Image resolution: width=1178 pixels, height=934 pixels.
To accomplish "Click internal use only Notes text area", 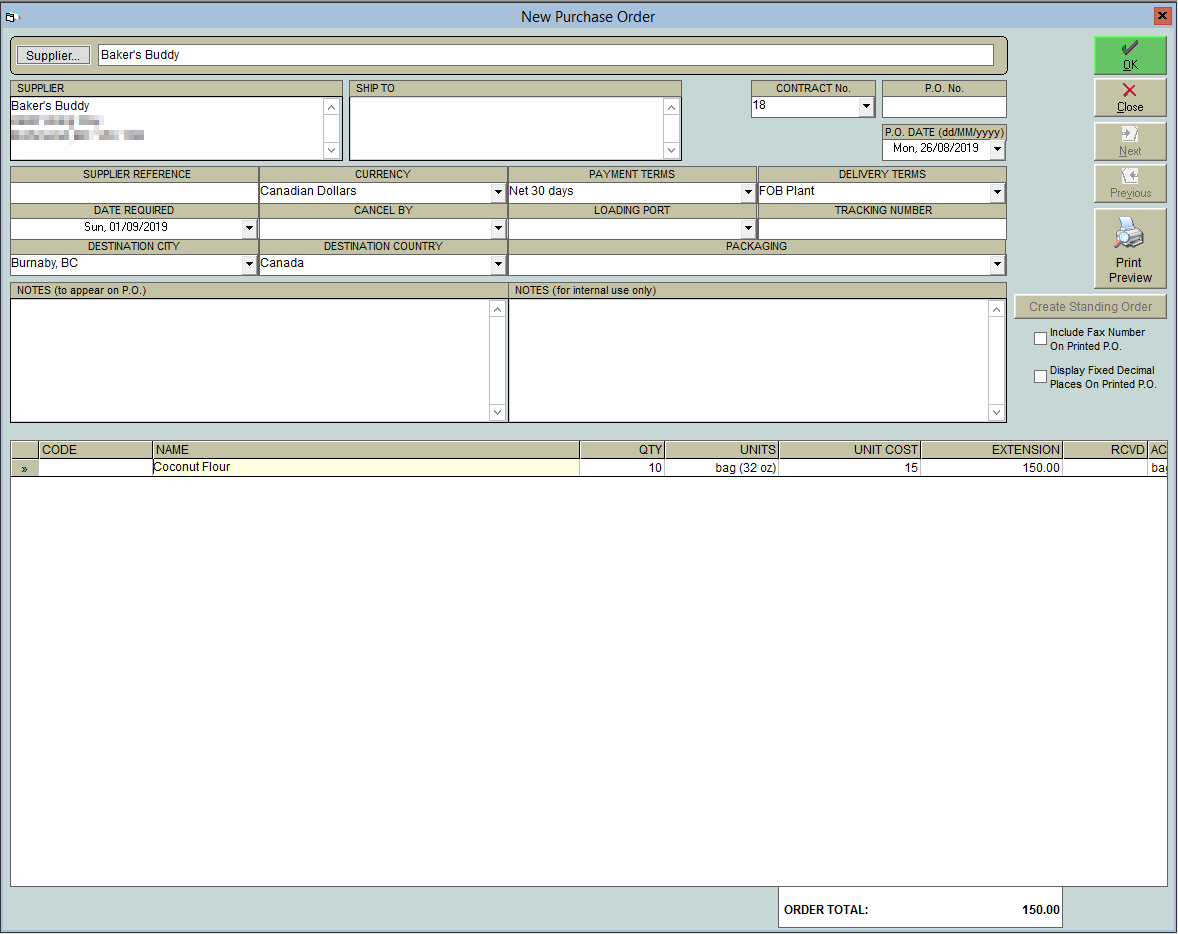I will (749, 361).
